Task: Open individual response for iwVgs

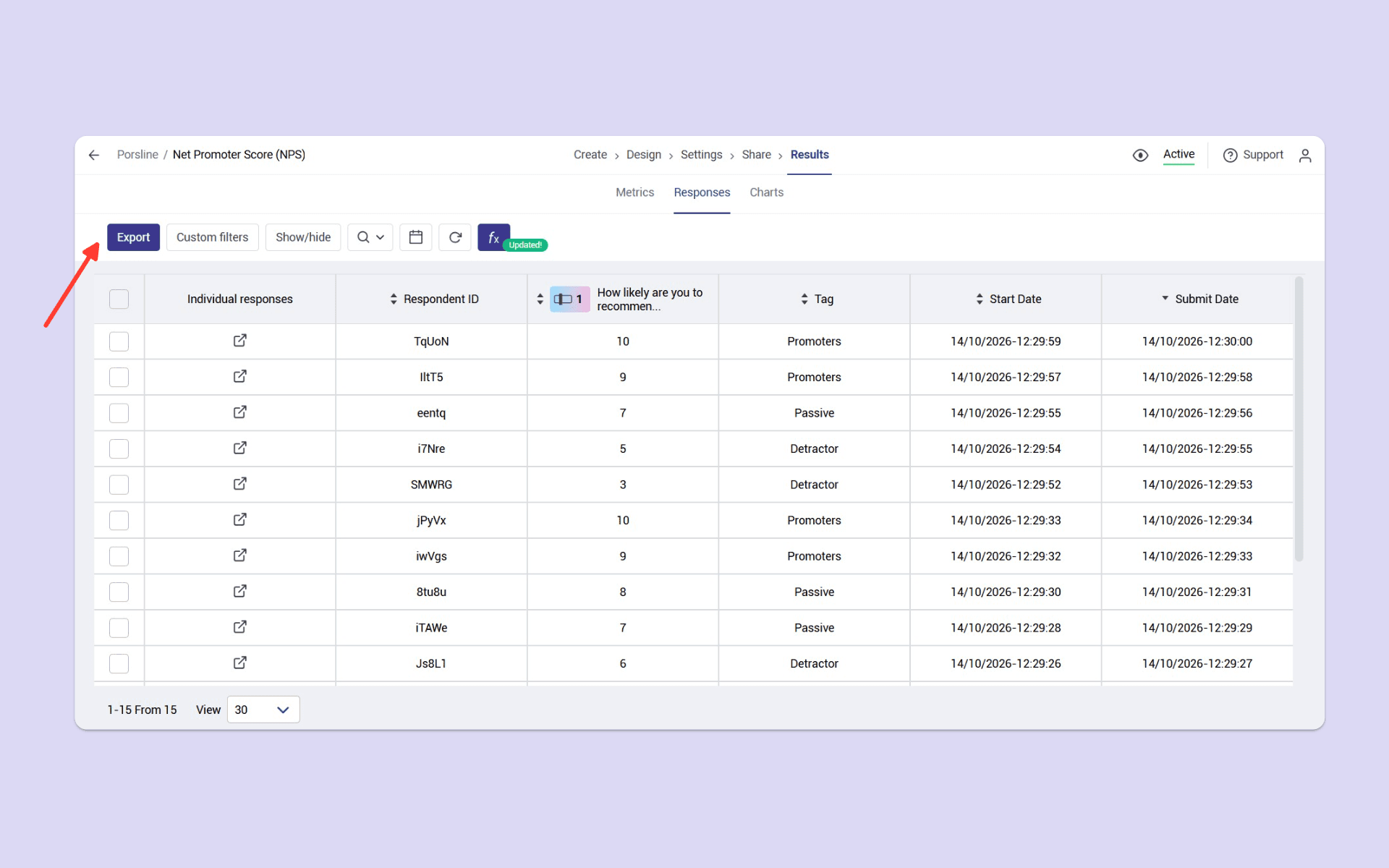Action: (x=240, y=556)
